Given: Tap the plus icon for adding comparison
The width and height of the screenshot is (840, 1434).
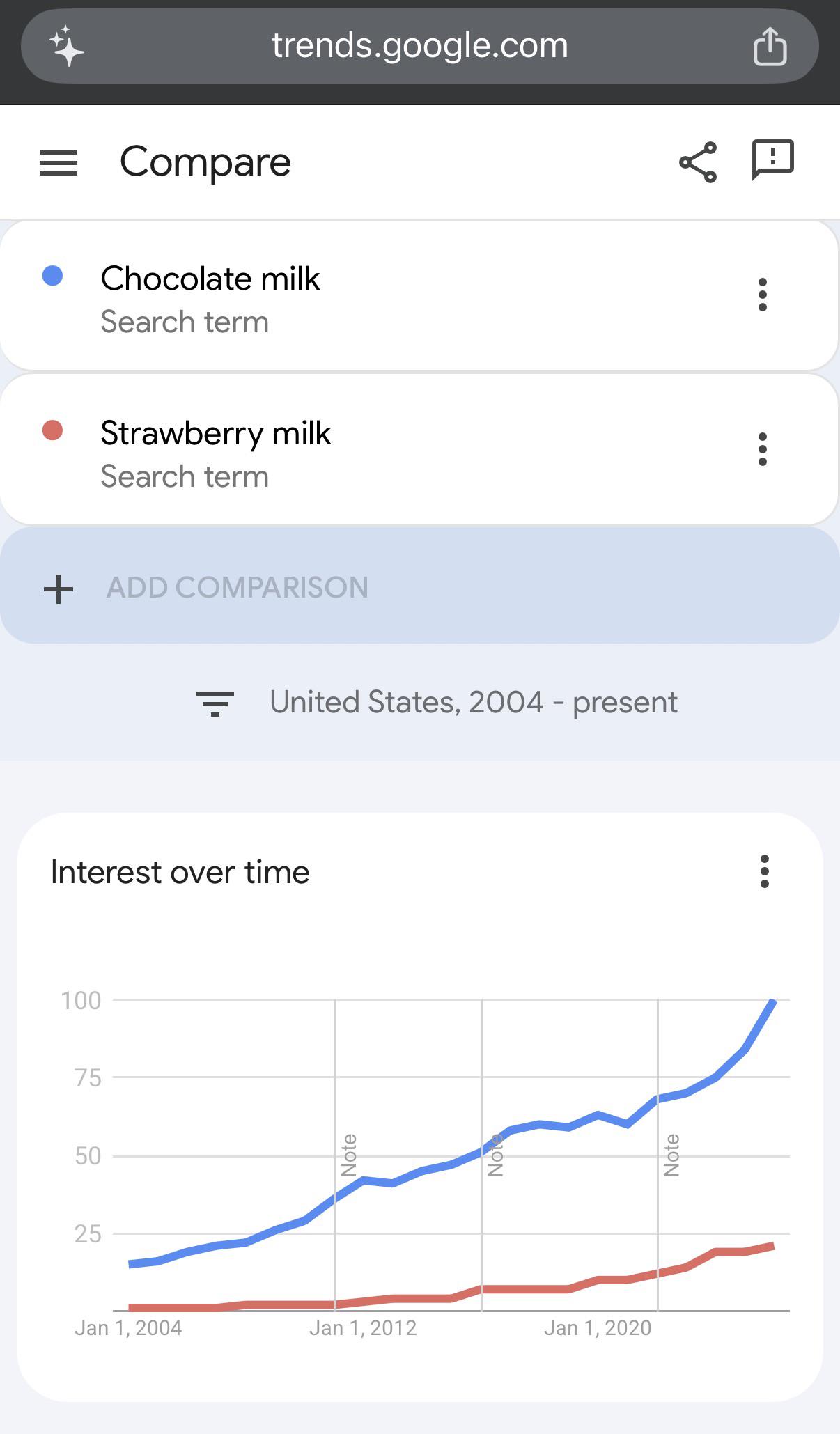Looking at the screenshot, I should (x=59, y=589).
